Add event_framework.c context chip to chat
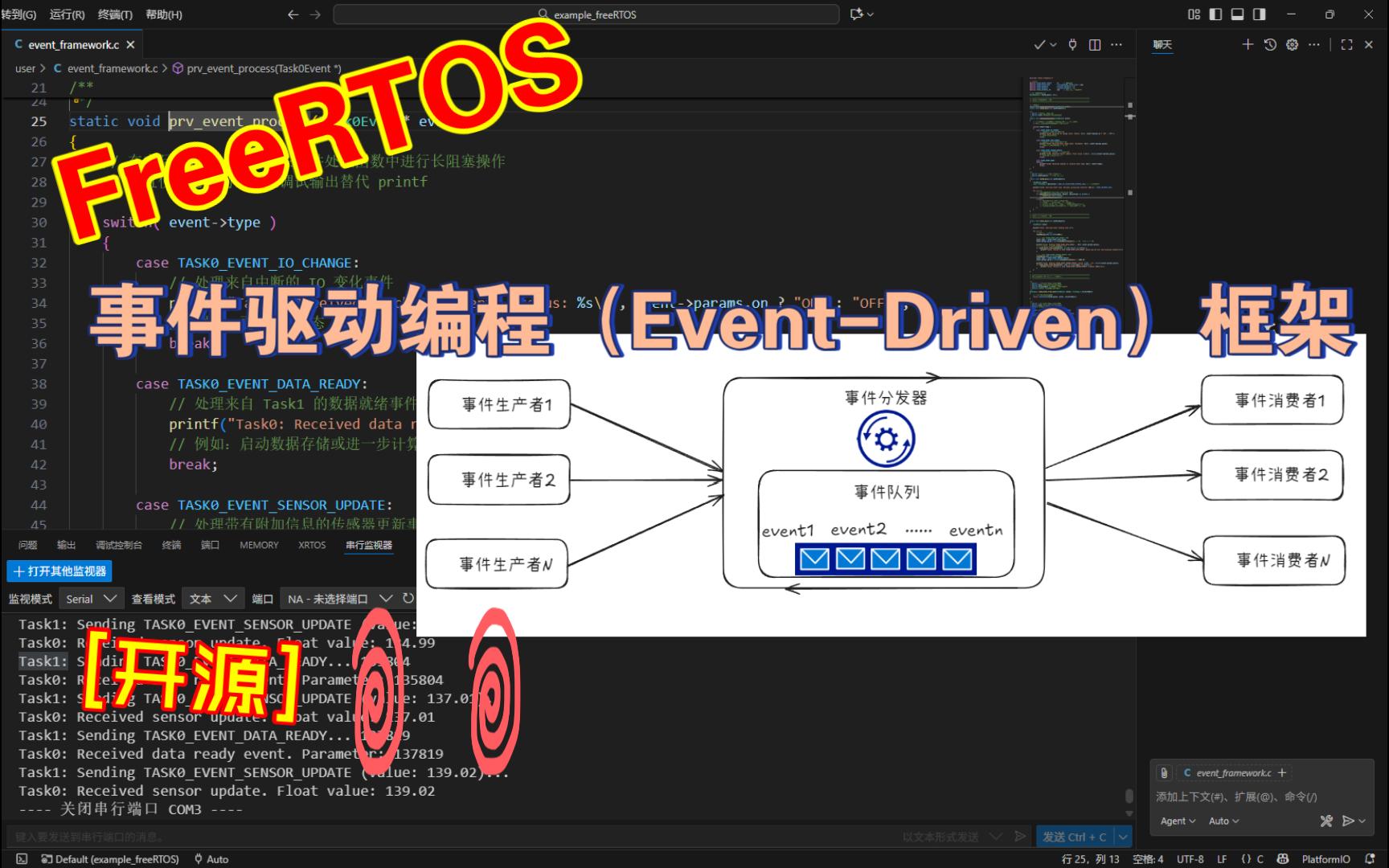The height and width of the screenshot is (868, 1389). (x=1282, y=772)
